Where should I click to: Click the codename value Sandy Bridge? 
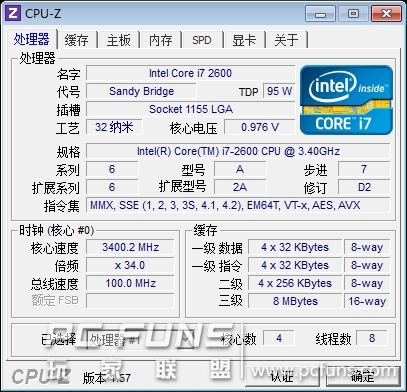pyautogui.click(x=141, y=91)
